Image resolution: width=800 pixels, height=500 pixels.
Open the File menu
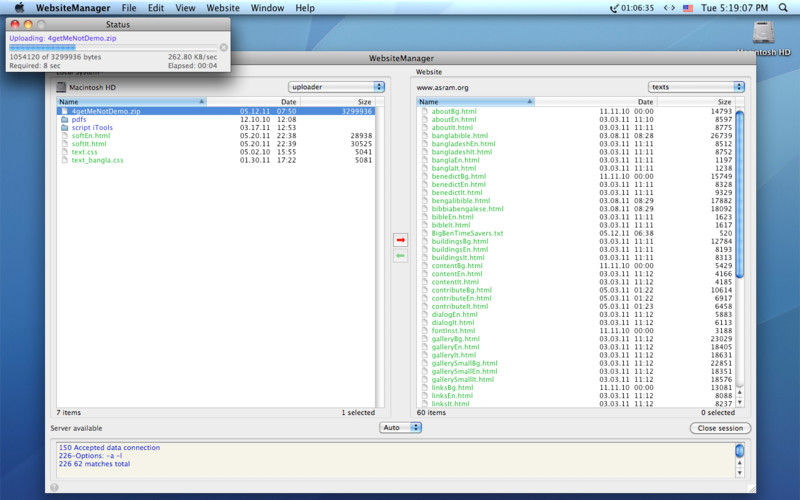[129, 8]
